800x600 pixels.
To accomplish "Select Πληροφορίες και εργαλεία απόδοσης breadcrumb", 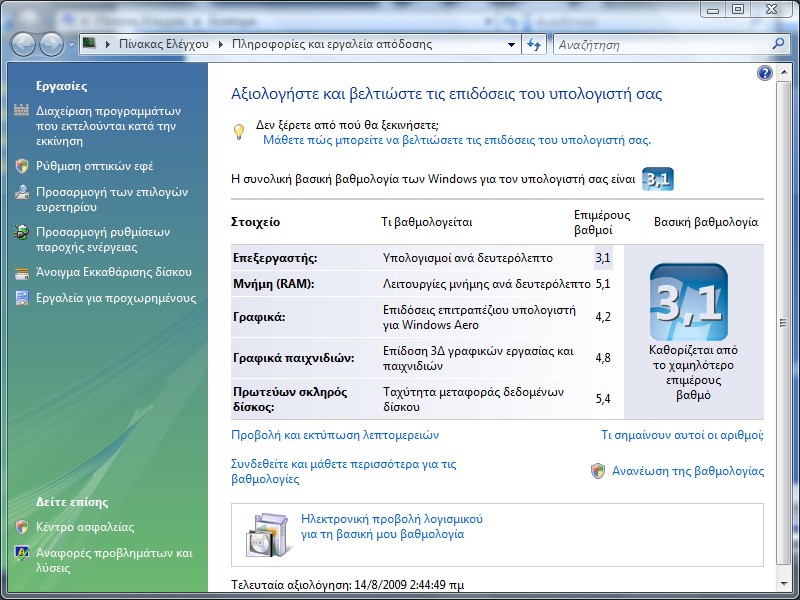I will tap(332, 44).
